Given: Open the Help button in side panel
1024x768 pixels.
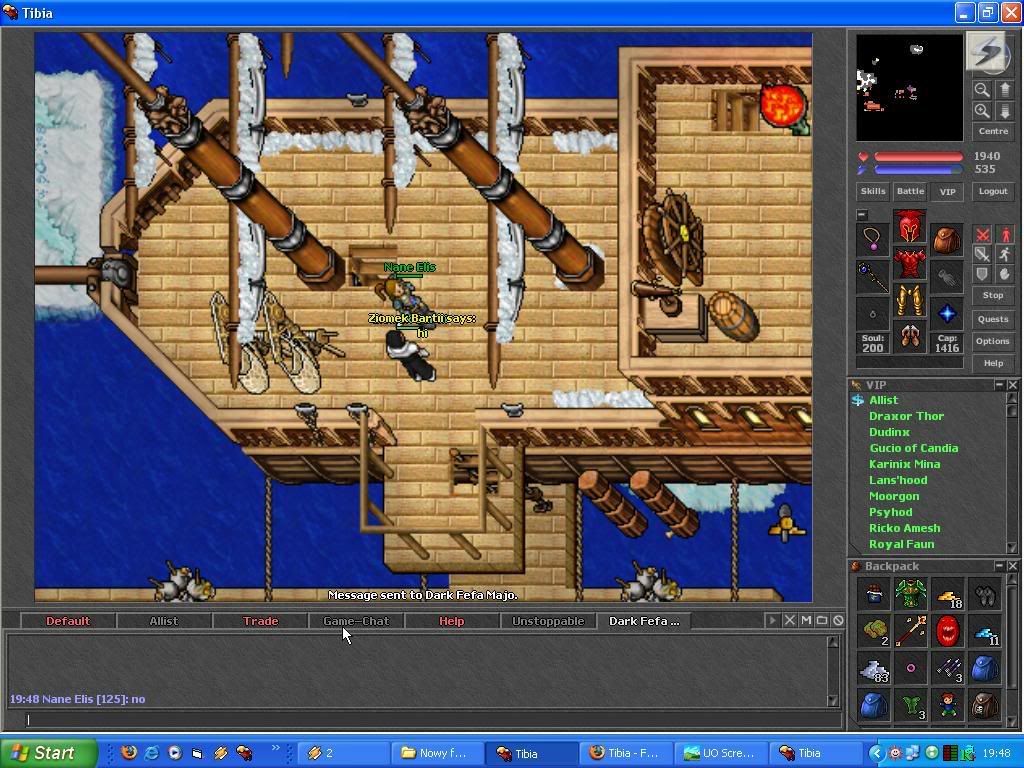Looking at the screenshot, I should tap(993, 364).
